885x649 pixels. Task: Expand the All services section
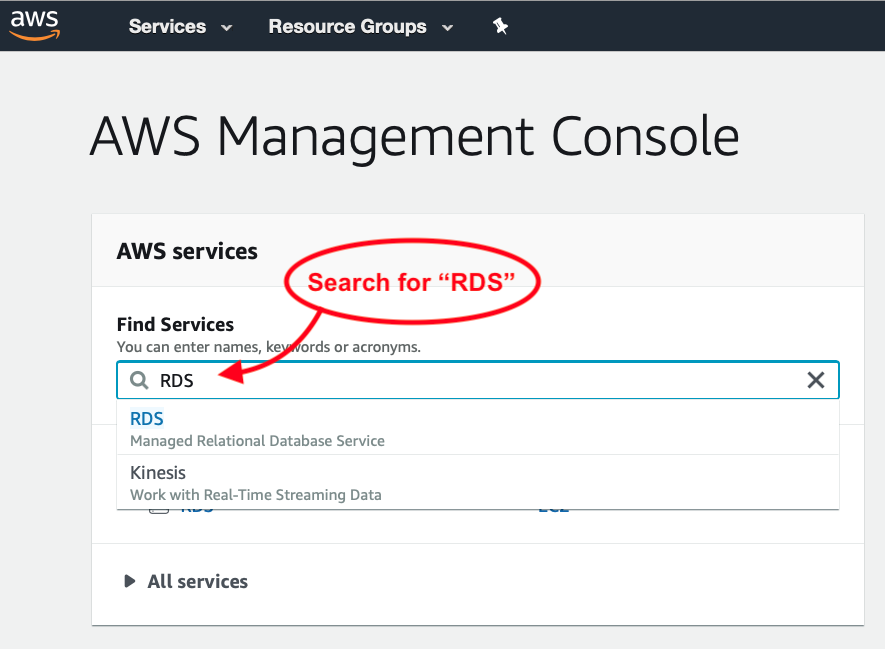(x=197, y=581)
